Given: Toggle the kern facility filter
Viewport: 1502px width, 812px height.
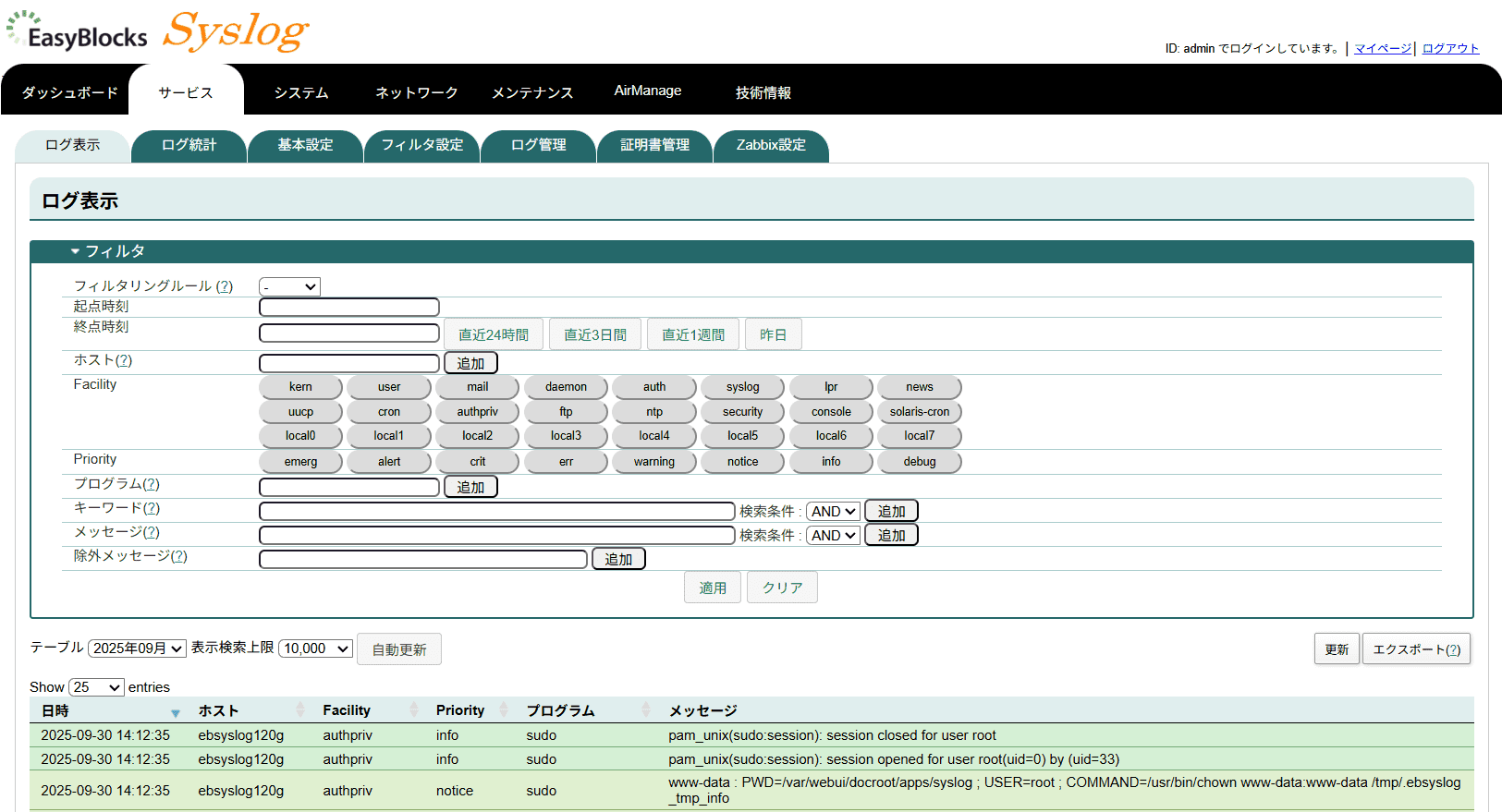Looking at the screenshot, I should [x=300, y=387].
